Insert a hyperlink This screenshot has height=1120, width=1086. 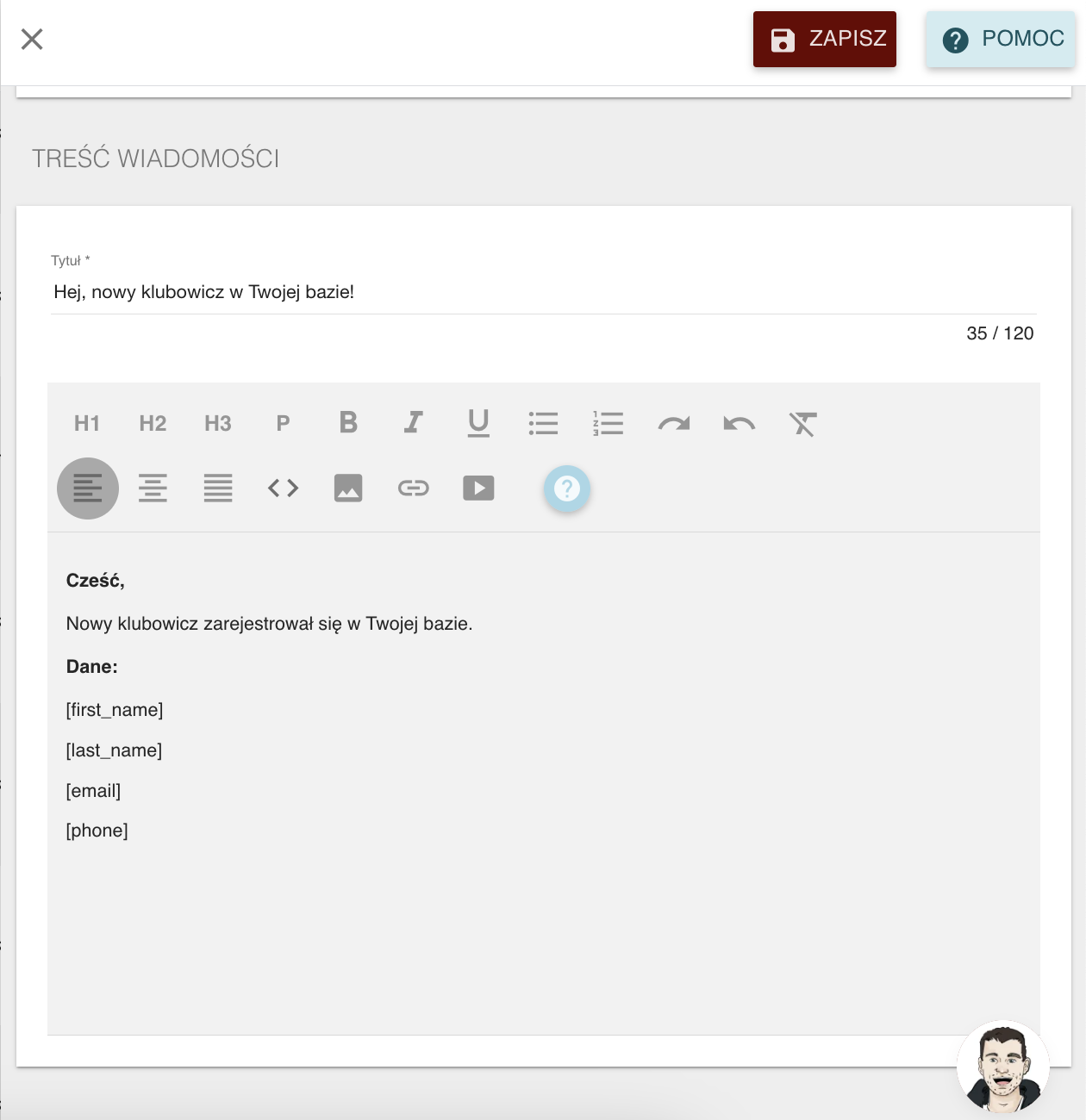[x=414, y=488]
